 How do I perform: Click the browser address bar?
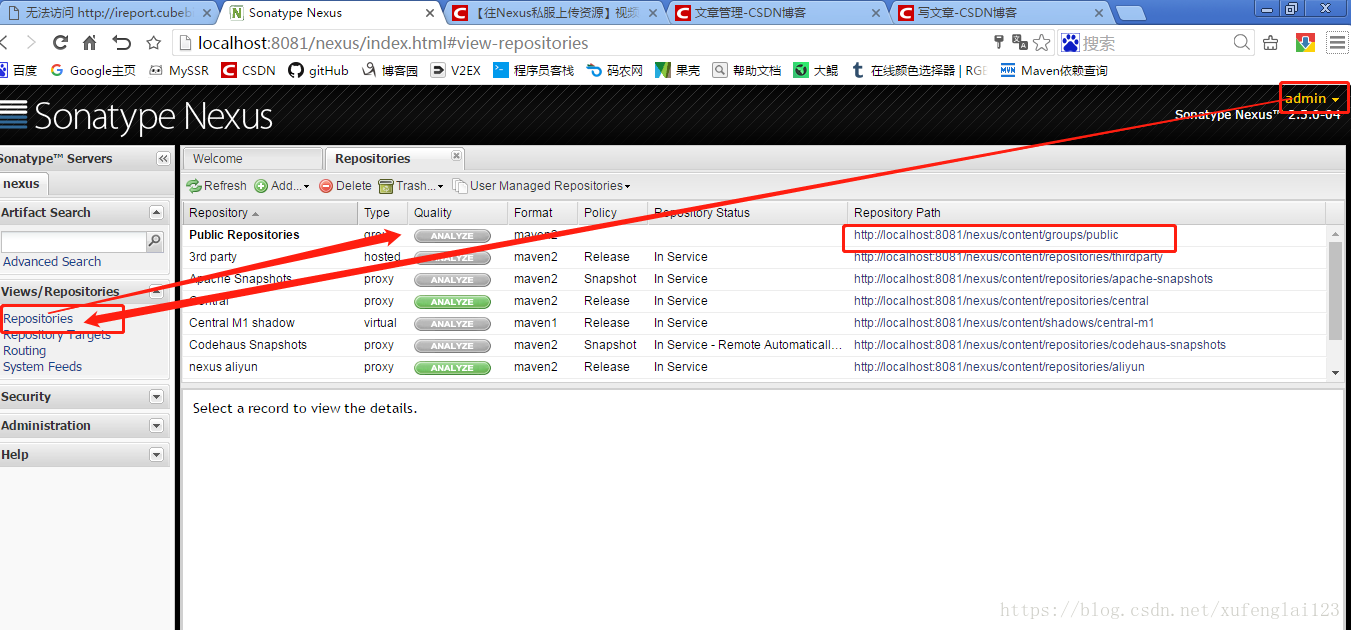pos(580,43)
